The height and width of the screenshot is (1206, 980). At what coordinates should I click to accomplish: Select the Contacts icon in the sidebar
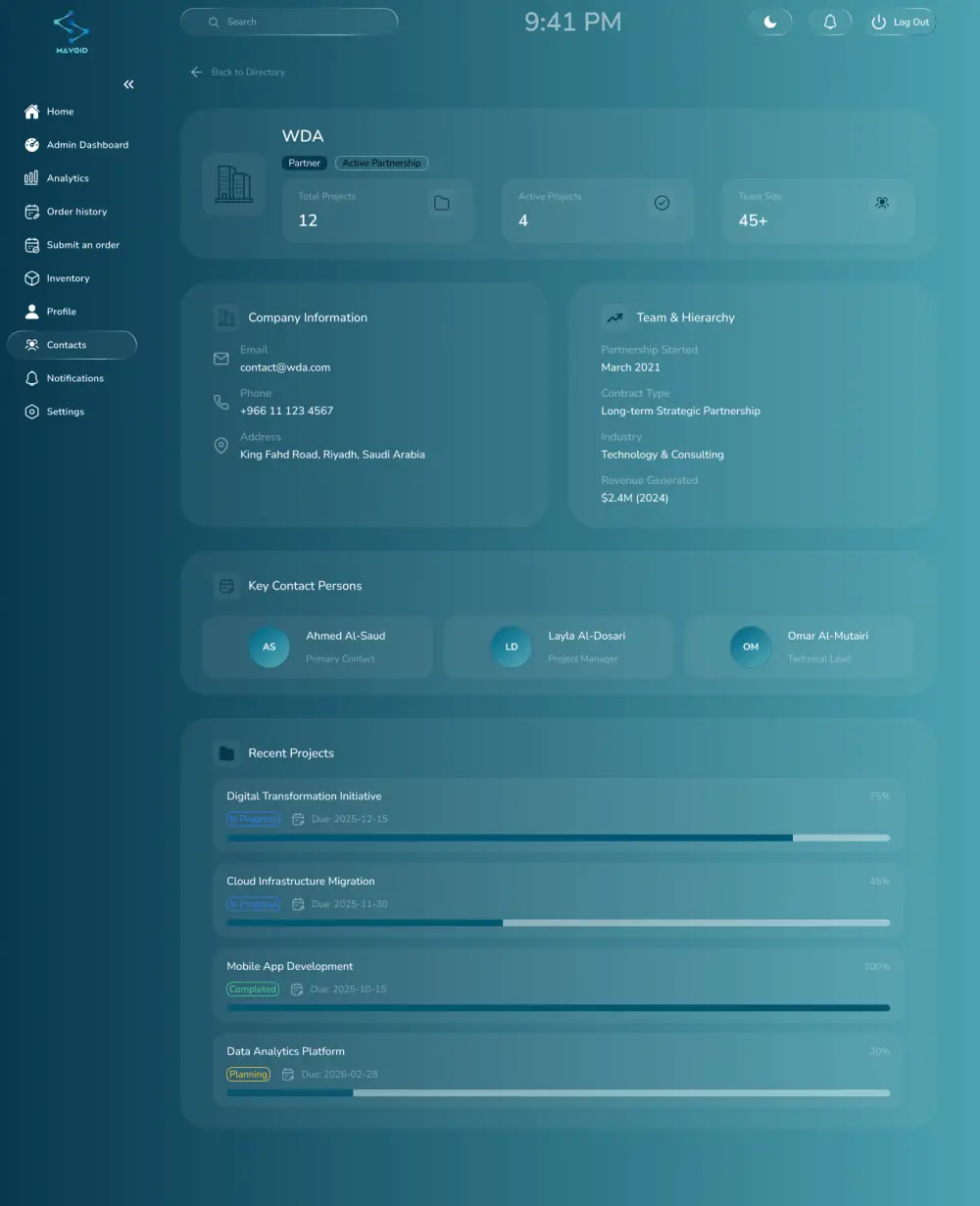[30, 344]
